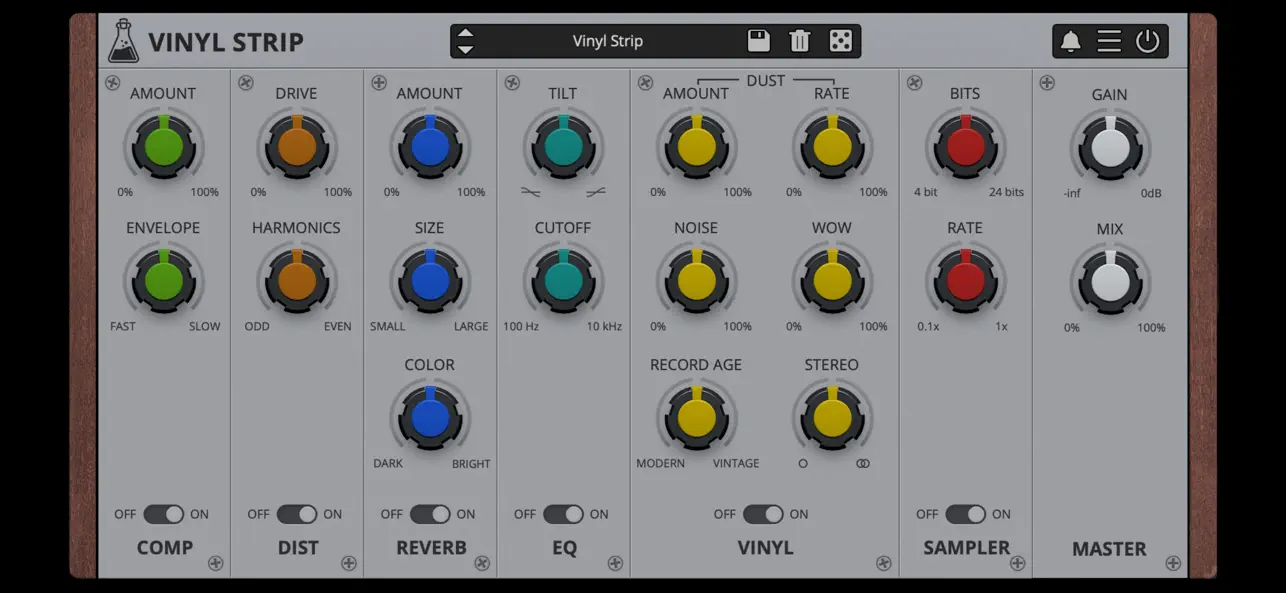1286x593 pixels.
Task: Click the power button to bypass plugin
Action: 1147,41
